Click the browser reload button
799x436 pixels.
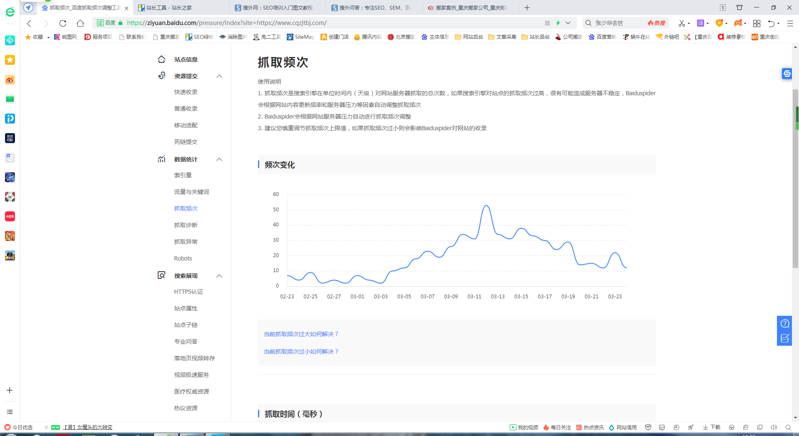point(63,23)
